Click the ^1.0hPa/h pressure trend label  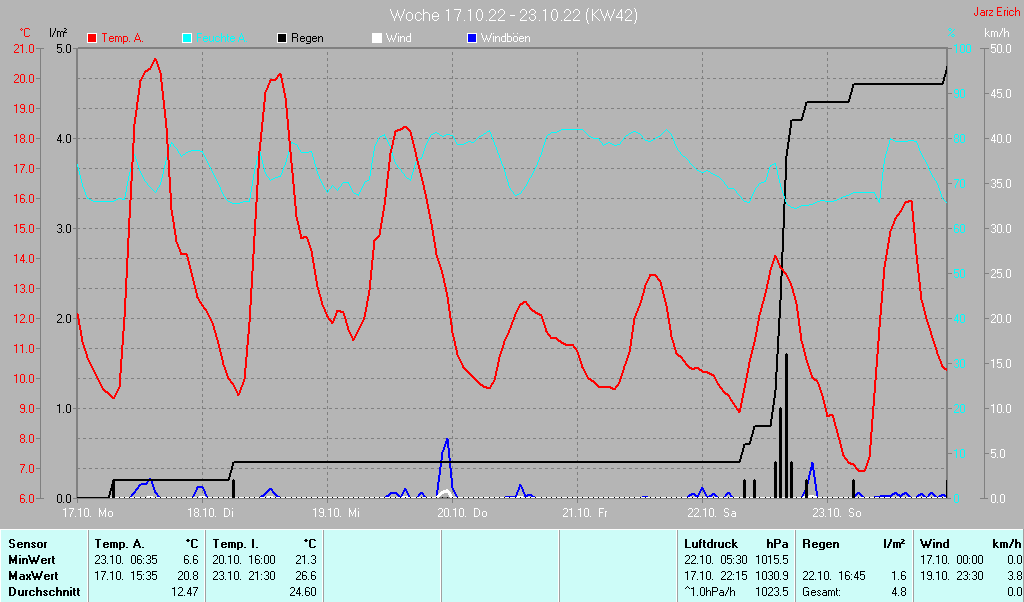[712, 592]
